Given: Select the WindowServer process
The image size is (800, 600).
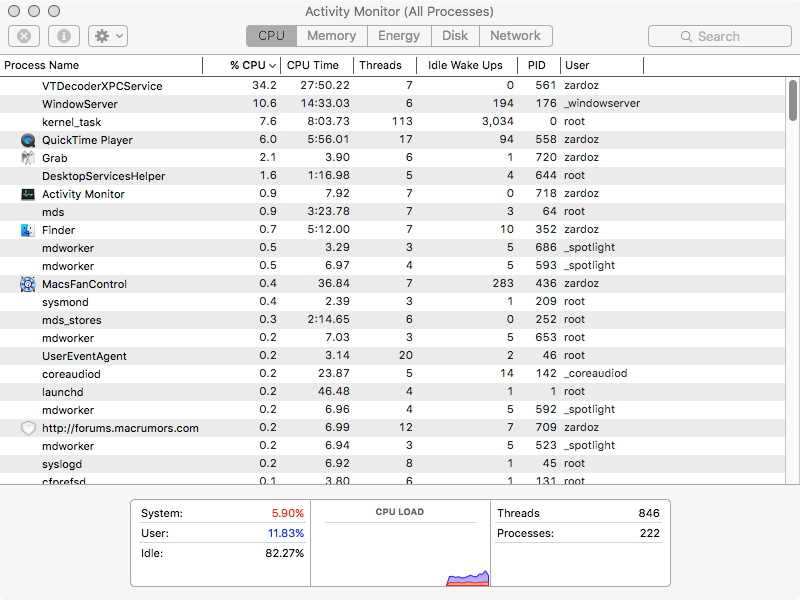Looking at the screenshot, I should pos(392,104).
